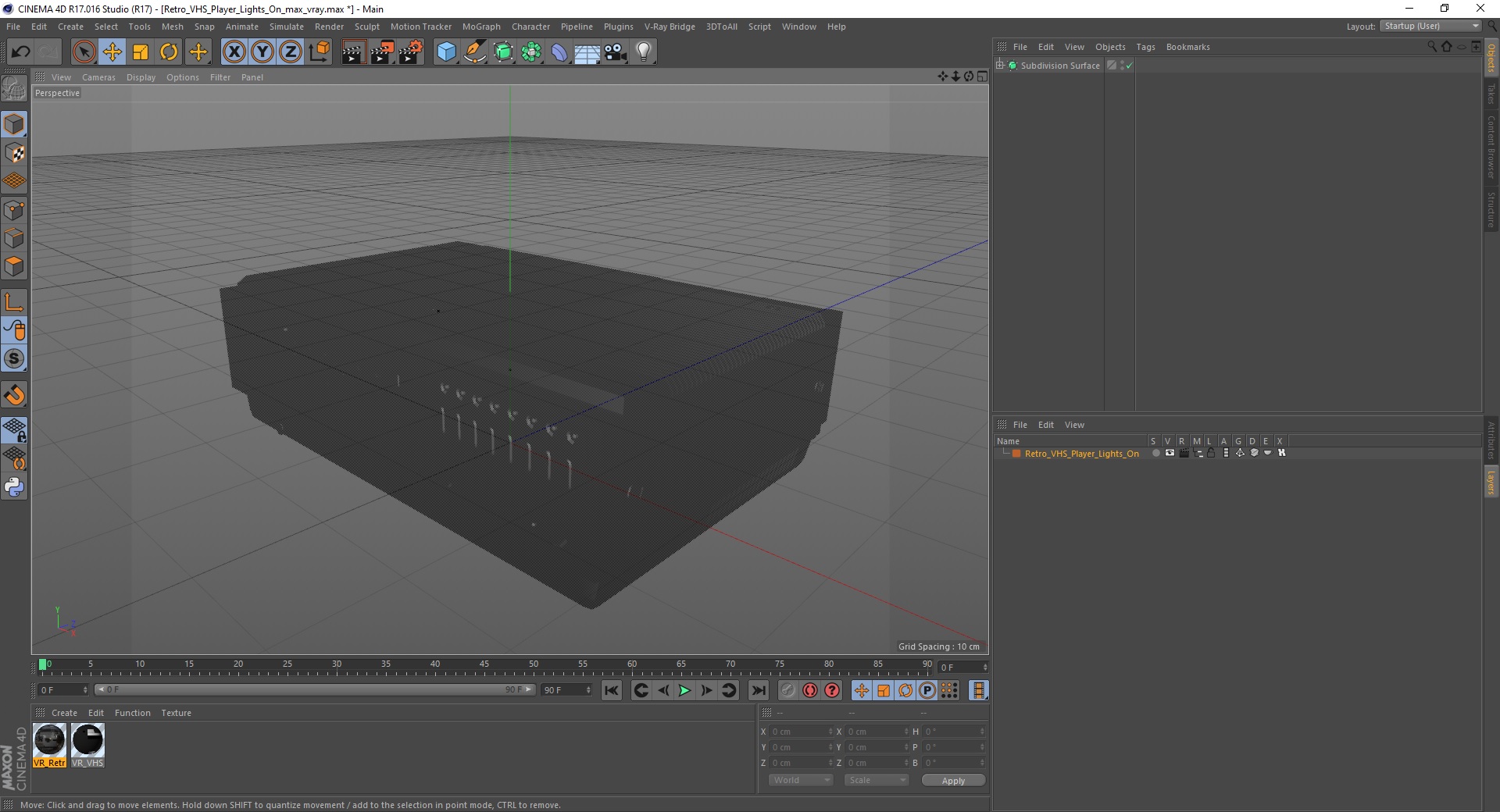
Task: Open Object Manager Tags menu
Action: [x=1145, y=47]
